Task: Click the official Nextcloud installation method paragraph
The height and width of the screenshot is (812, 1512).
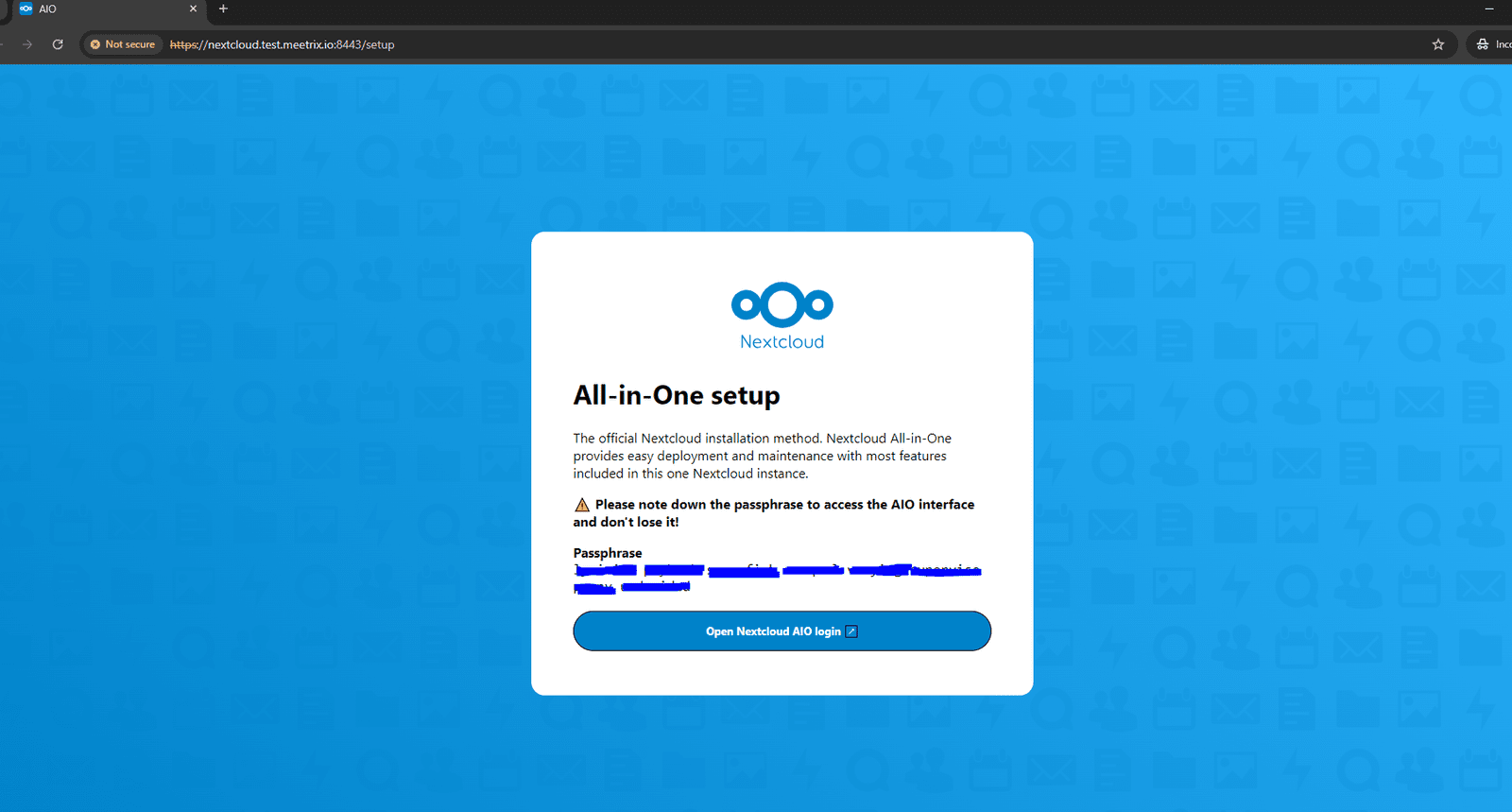Action: [x=763, y=456]
